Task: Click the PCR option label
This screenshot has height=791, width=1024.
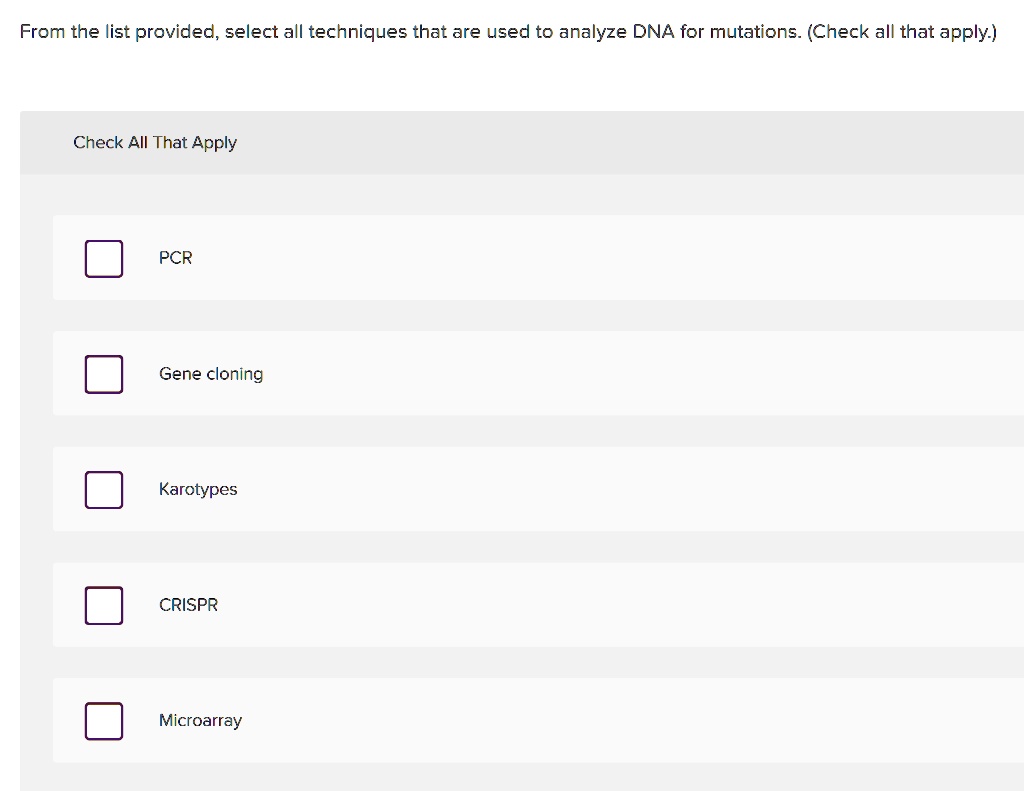Action: pos(176,258)
